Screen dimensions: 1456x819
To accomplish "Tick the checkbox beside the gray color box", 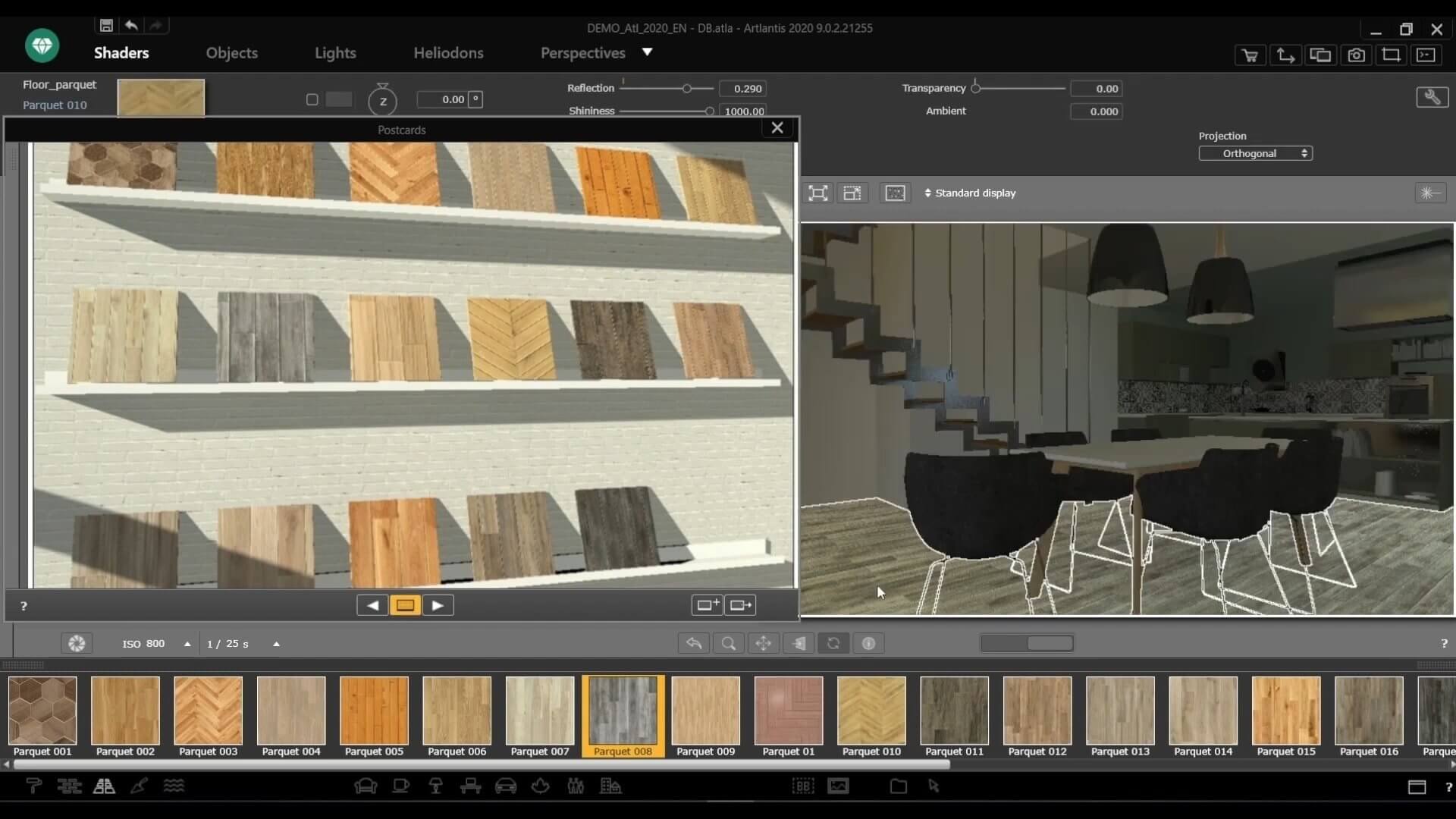I will tap(312, 99).
